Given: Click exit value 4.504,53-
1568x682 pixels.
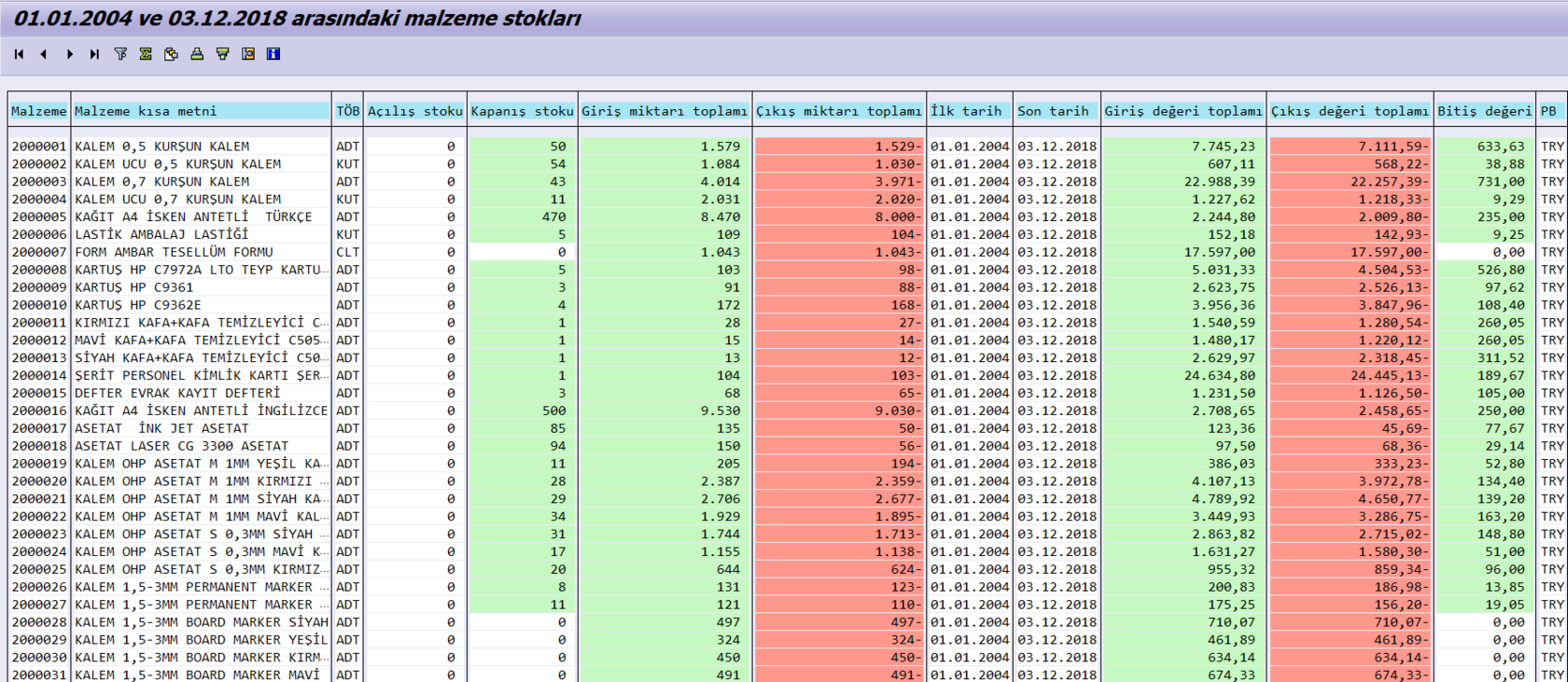Looking at the screenshot, I should (x=1393, y=270).
